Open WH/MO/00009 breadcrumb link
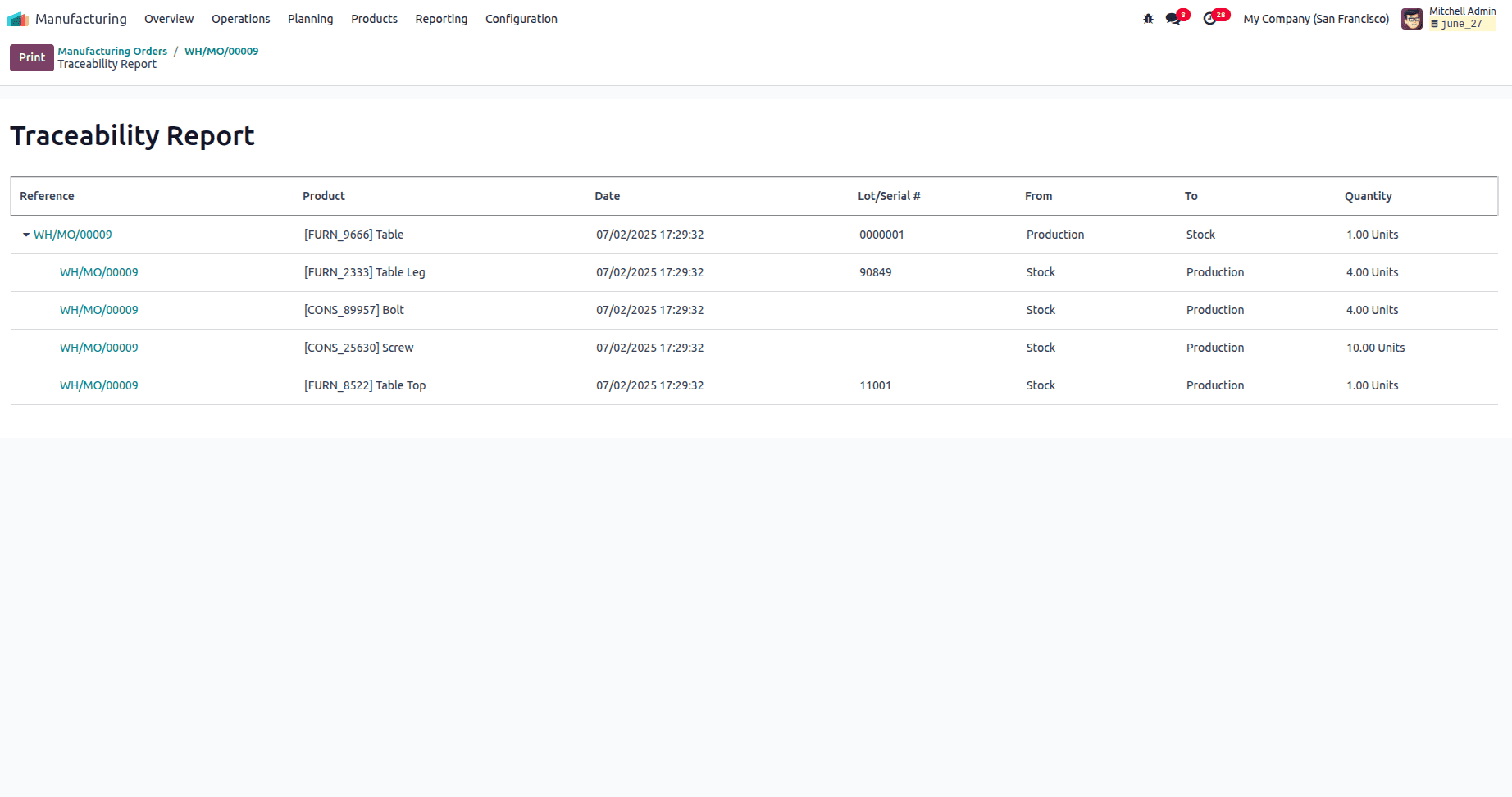Image resolution: width=1512 pixels, height=797 pixels. (221, 51)
